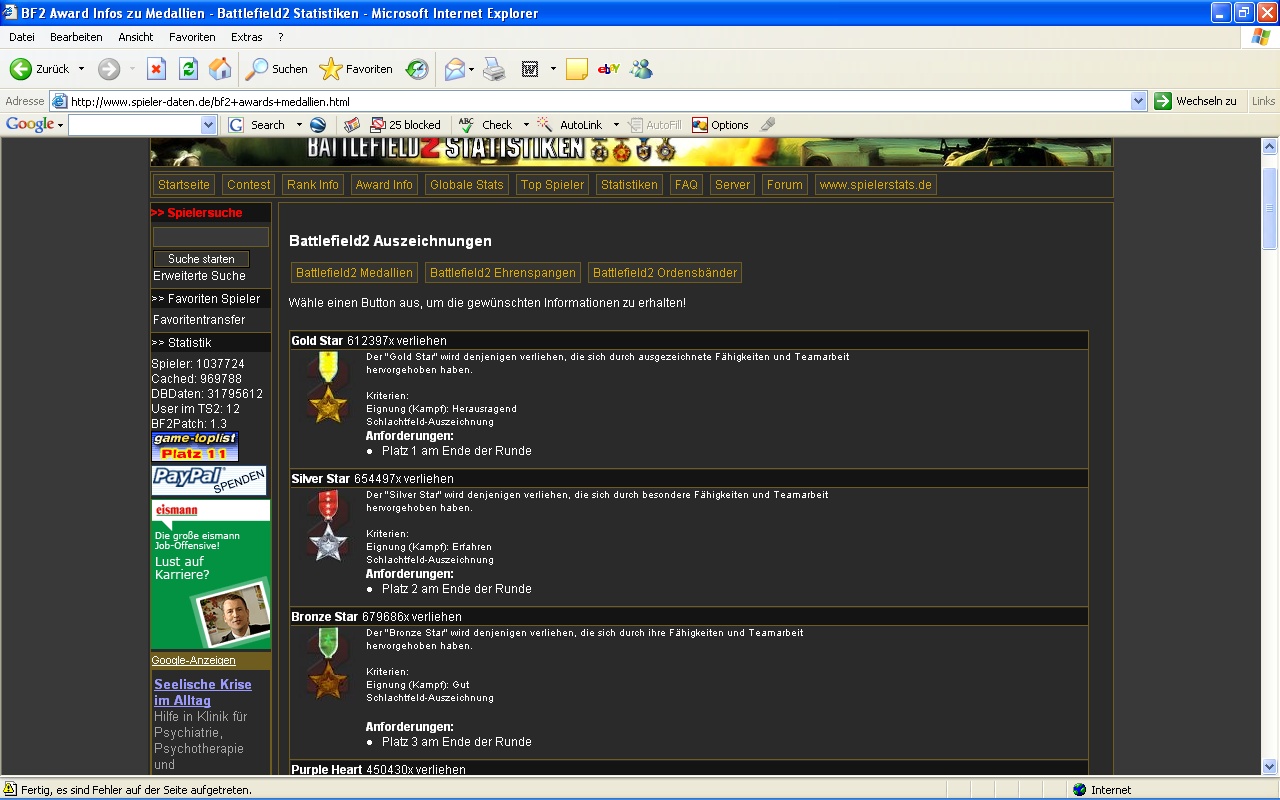Open the Bearbeiten menu
The width and height of the screenshot is (1280, 800).
click(x=76, y=37)
